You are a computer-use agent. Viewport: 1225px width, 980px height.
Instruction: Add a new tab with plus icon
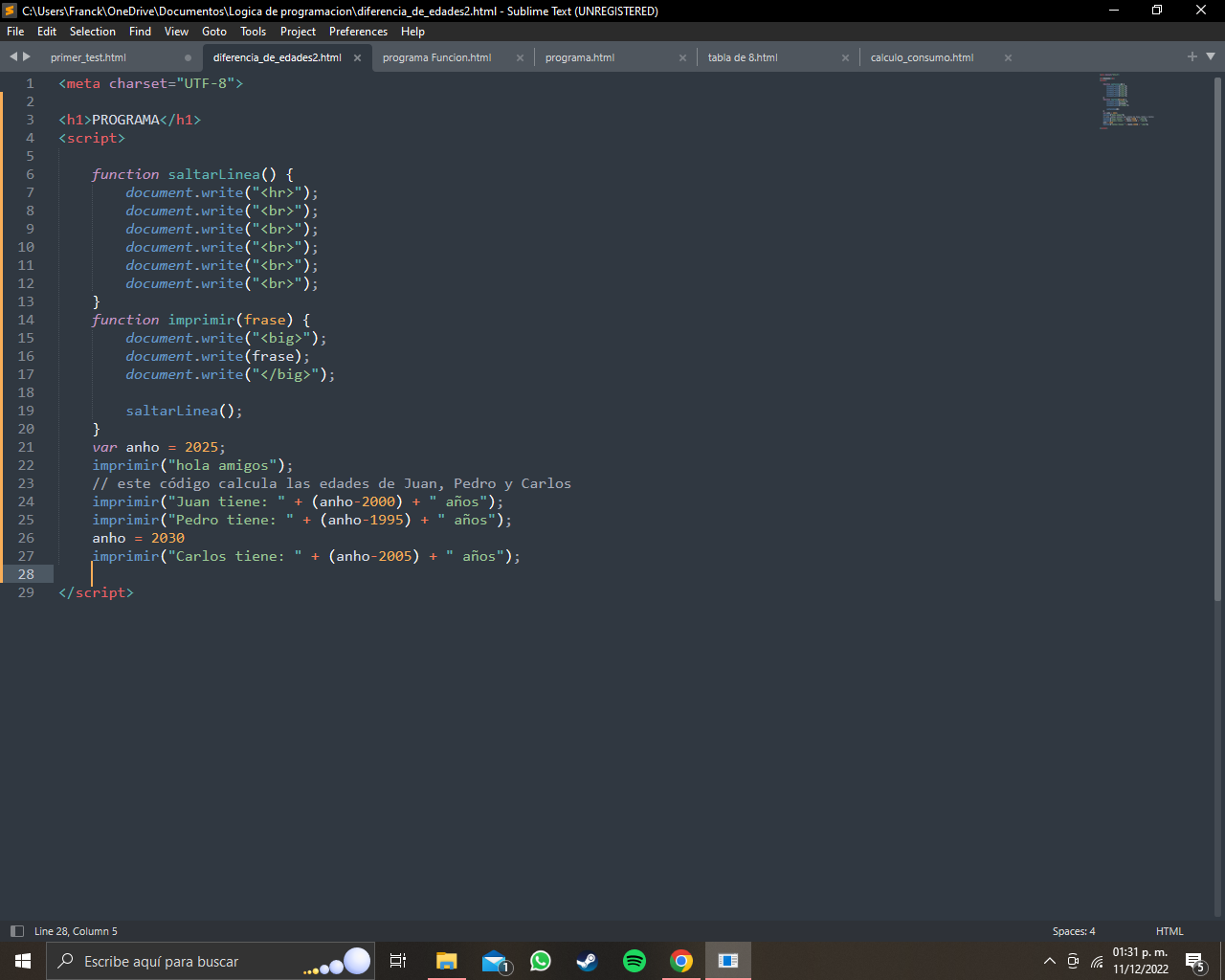click(1192, 56)
